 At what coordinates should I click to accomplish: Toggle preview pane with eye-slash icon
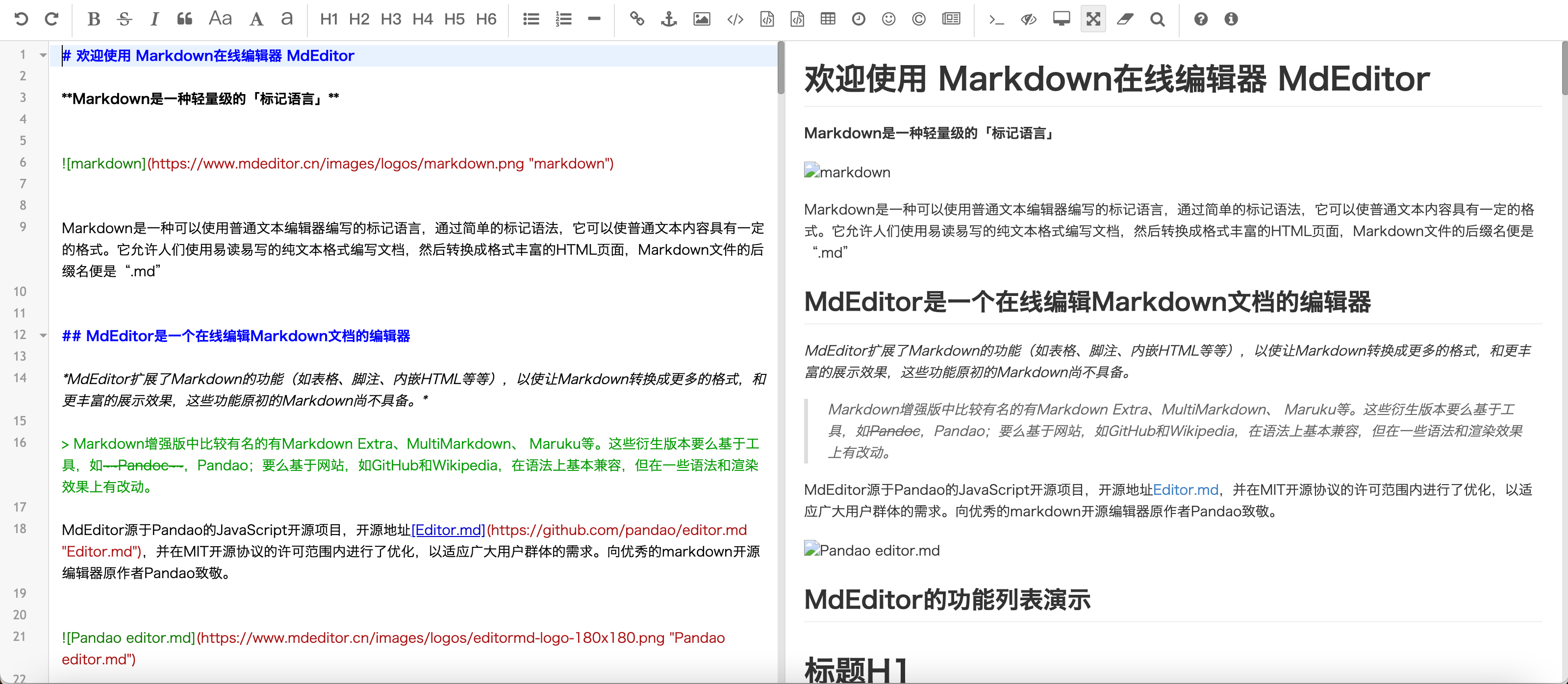tap(1028, 19)
